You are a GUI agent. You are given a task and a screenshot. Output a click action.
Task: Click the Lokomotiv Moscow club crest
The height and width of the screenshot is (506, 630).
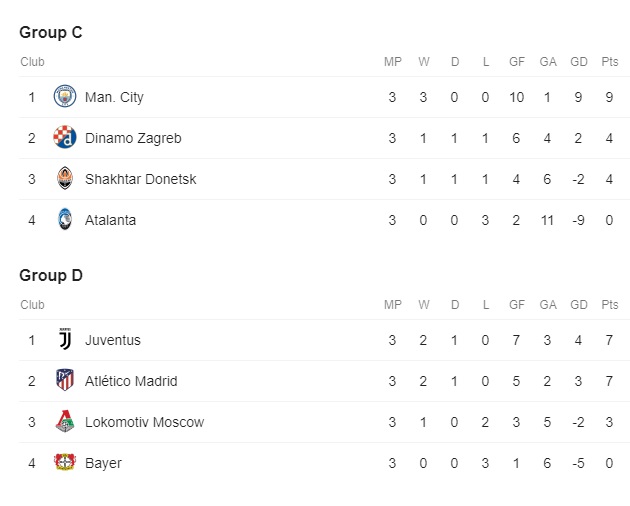(65, 422)
